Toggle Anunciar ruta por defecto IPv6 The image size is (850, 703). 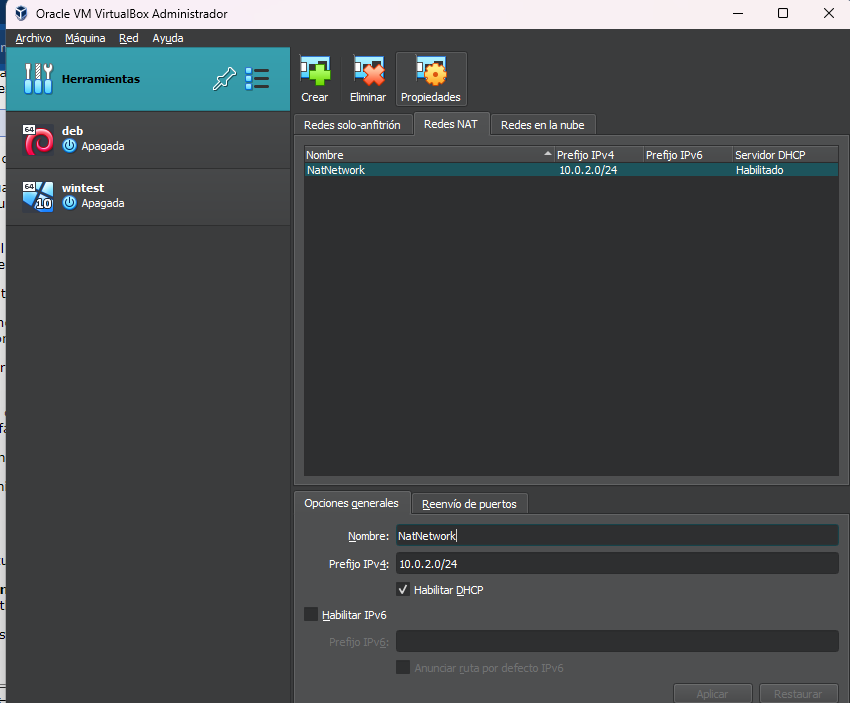[403, 667]
